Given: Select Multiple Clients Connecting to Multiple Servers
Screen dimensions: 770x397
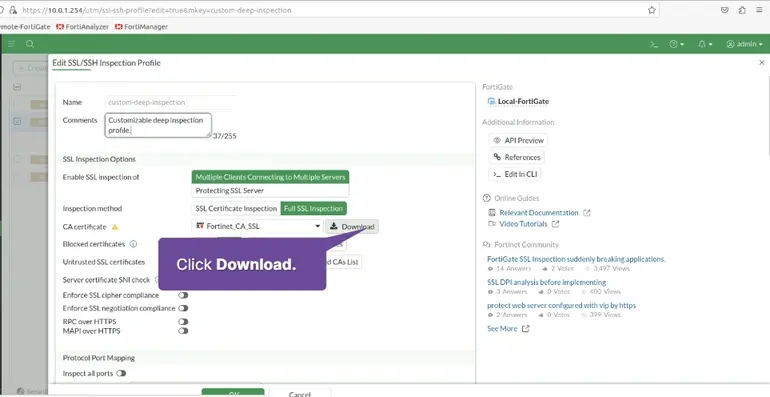Looking at the screenshot, I should click(270, 177).
